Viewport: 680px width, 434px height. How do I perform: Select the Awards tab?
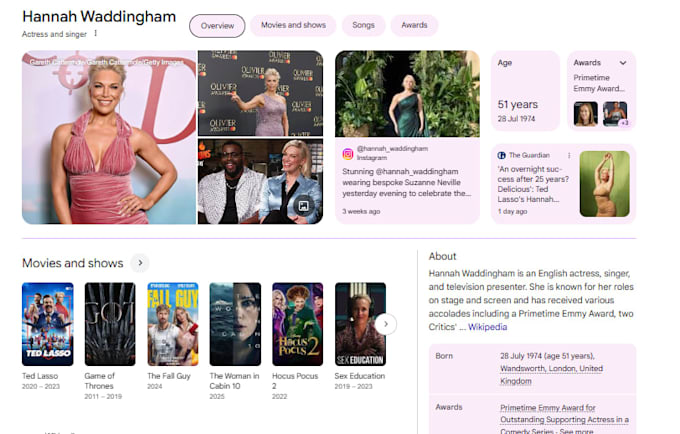414,25
